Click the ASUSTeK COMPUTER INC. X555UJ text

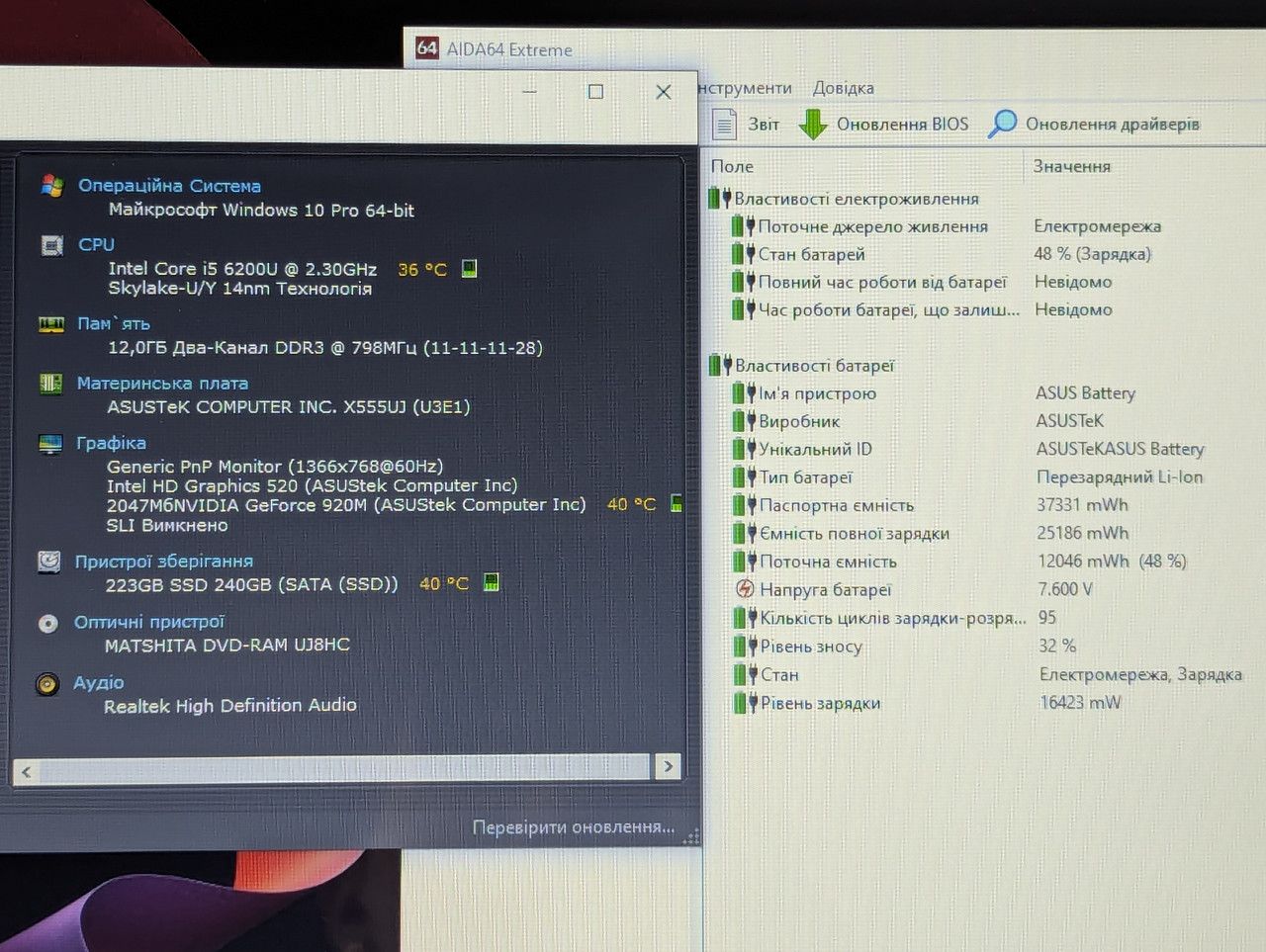(x=289, y=406)
